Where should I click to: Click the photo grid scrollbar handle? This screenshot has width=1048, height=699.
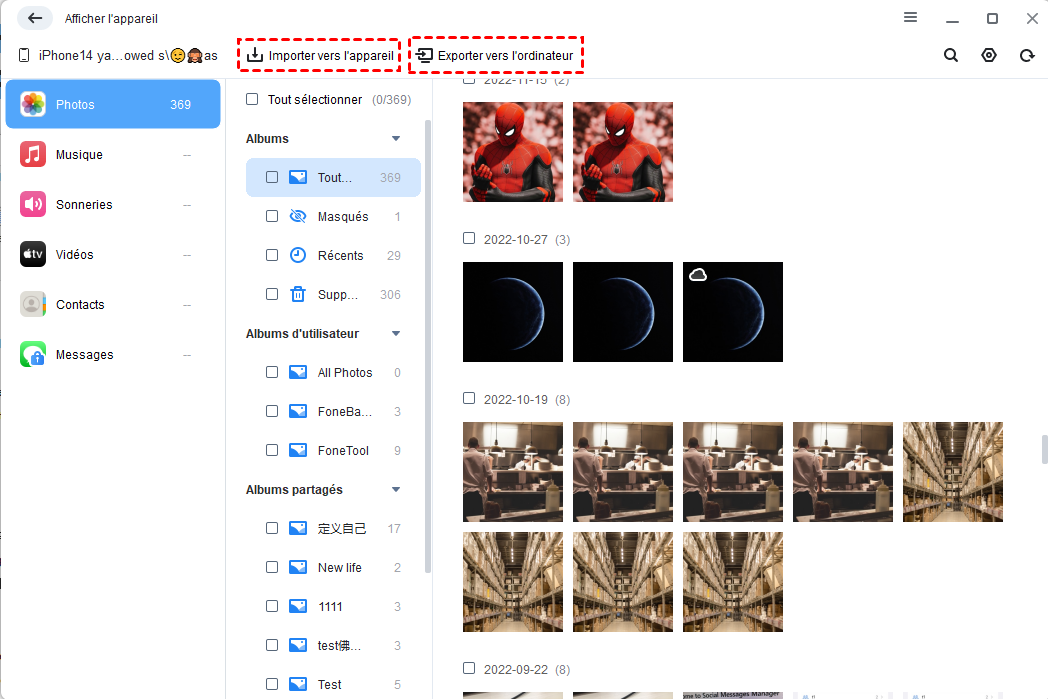1044,448
